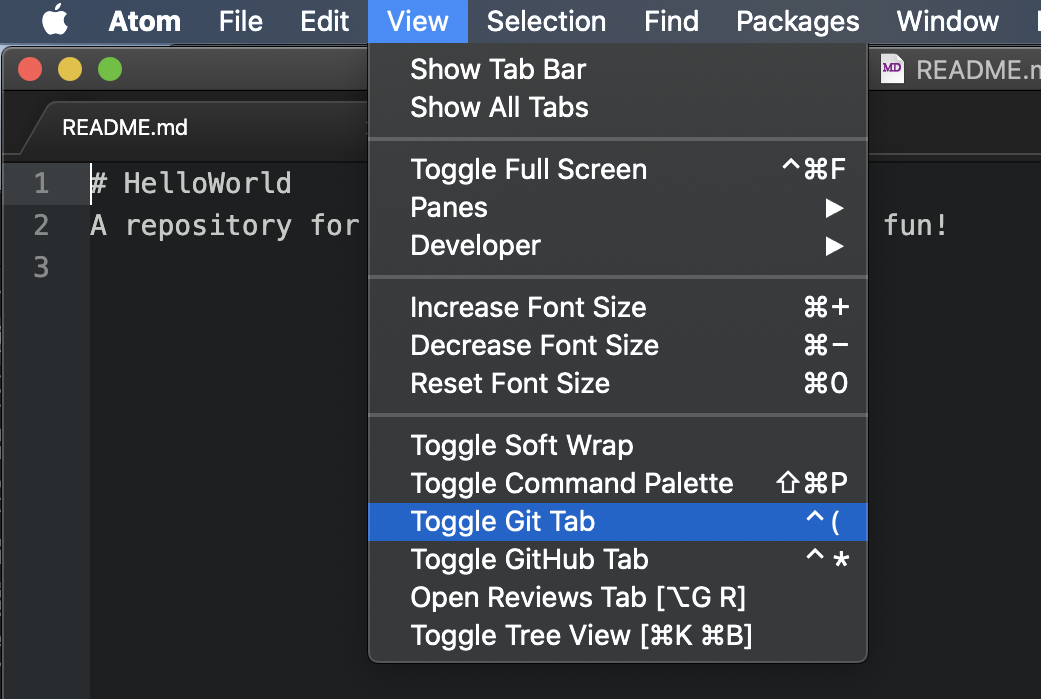The image size is (1041, 699).
Task: Select Increase Font Size menu item
Action: coord(528,308)
